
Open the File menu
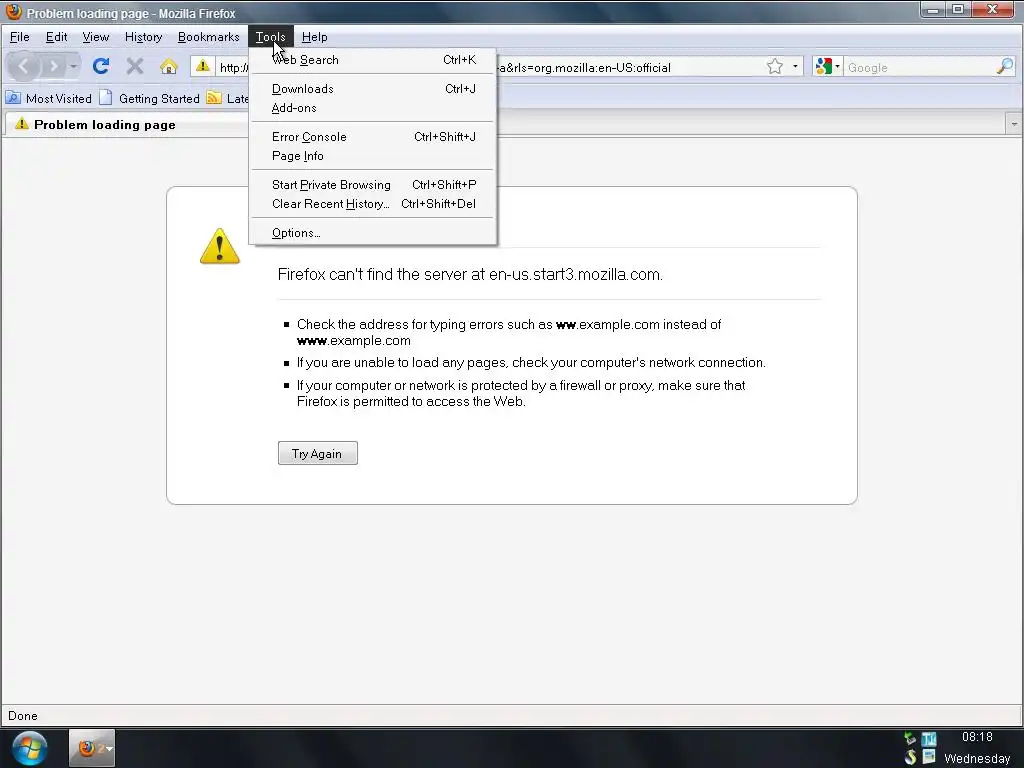pyautogui.click(x=20, y=37)
